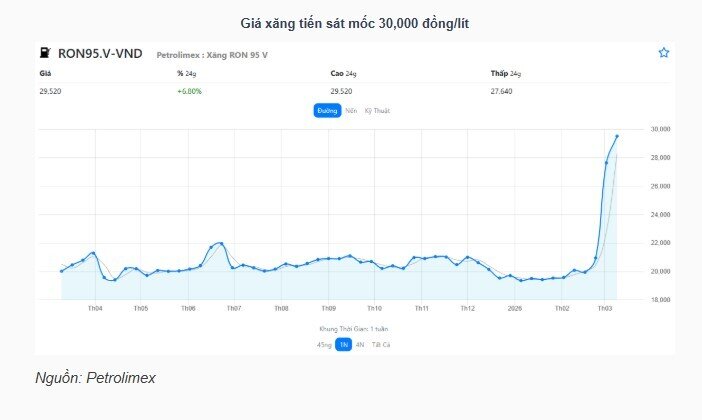Click the Th07 x-axis label
The image size is (702, 420).
pyautogui.click(x=234, y=308)
